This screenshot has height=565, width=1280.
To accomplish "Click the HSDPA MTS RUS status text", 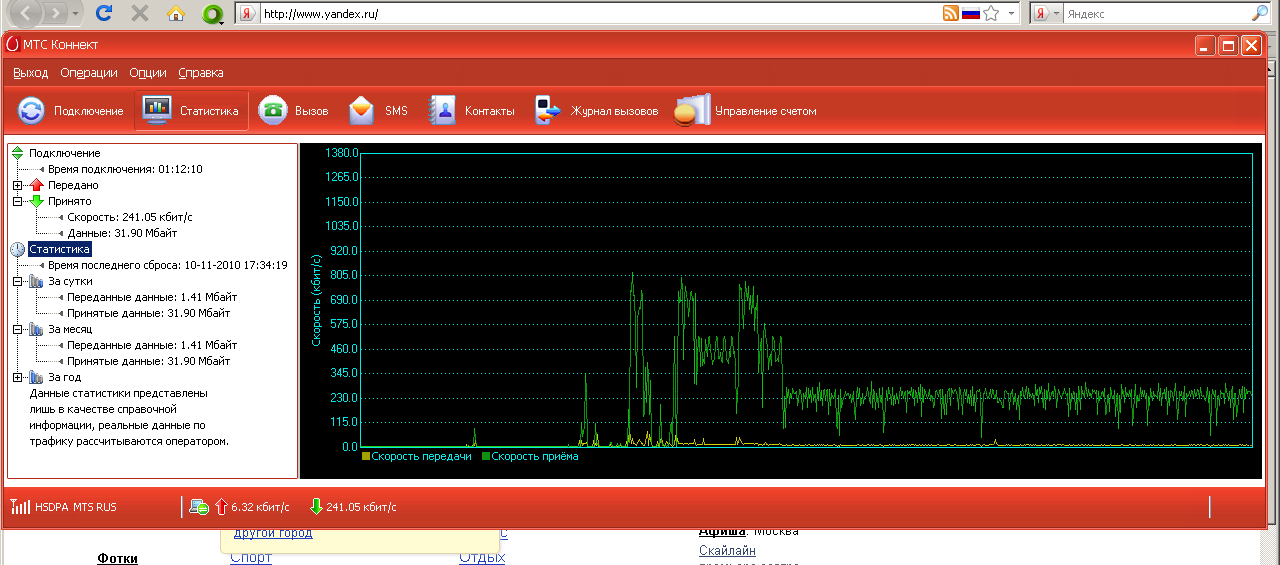I will pos(75,507).
